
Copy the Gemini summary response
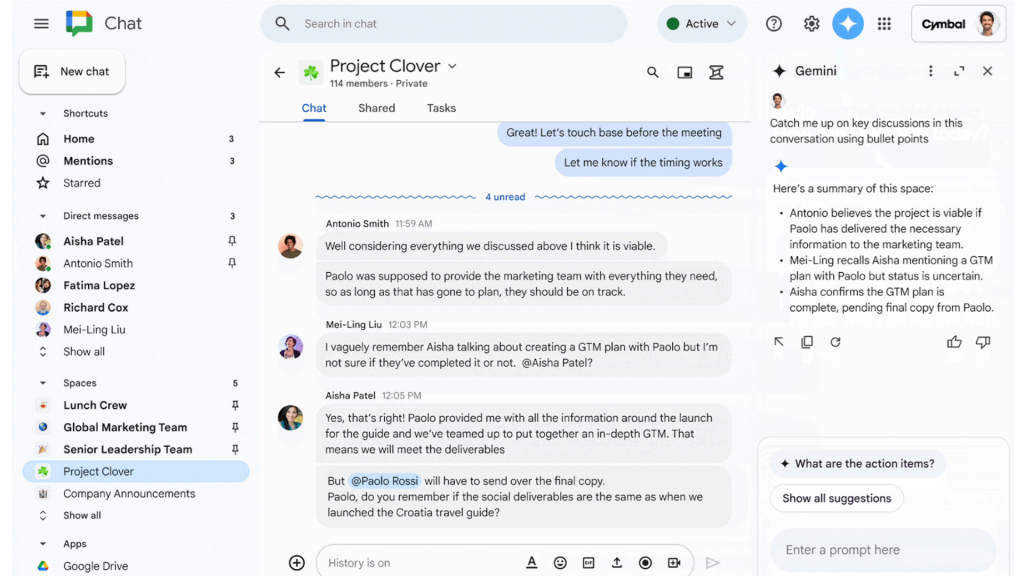point(807,342)
